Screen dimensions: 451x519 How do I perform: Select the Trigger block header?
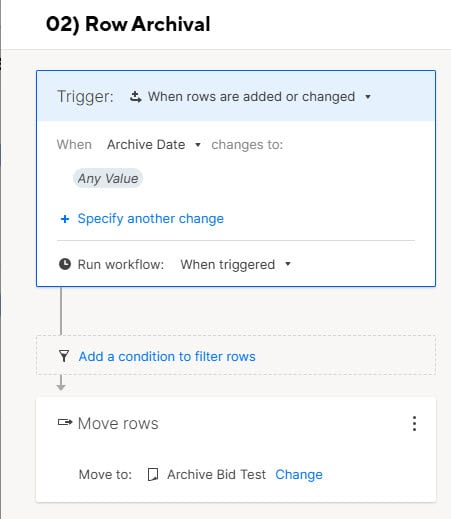click(236, 96)
